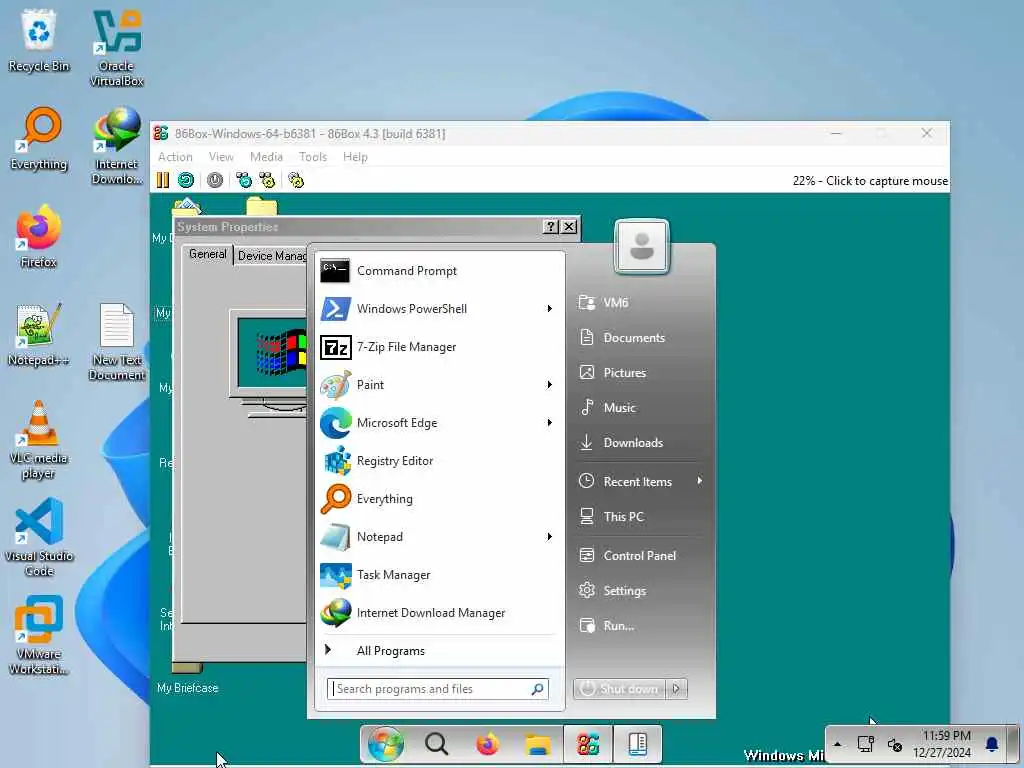Screen dimensions: 1024x768
Task: Pause emulation with the 86Box pause icon
Action: tap(163, 180)
